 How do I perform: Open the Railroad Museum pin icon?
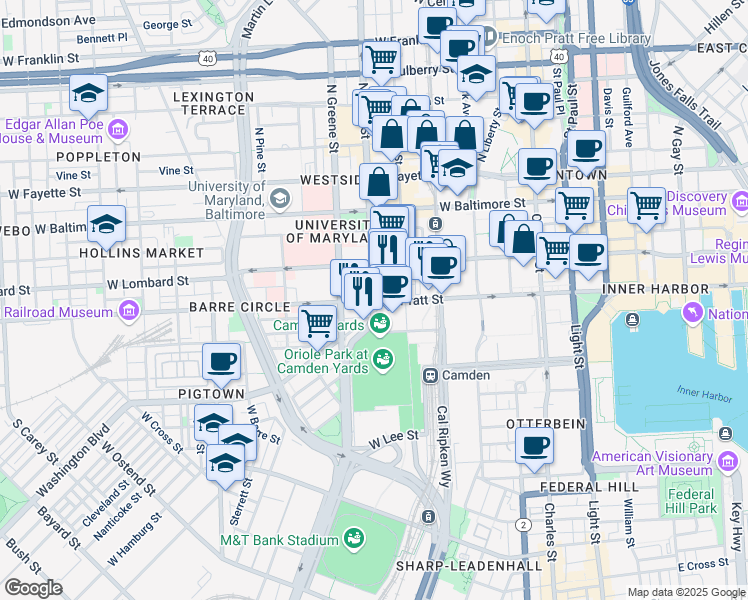point(129,310)
